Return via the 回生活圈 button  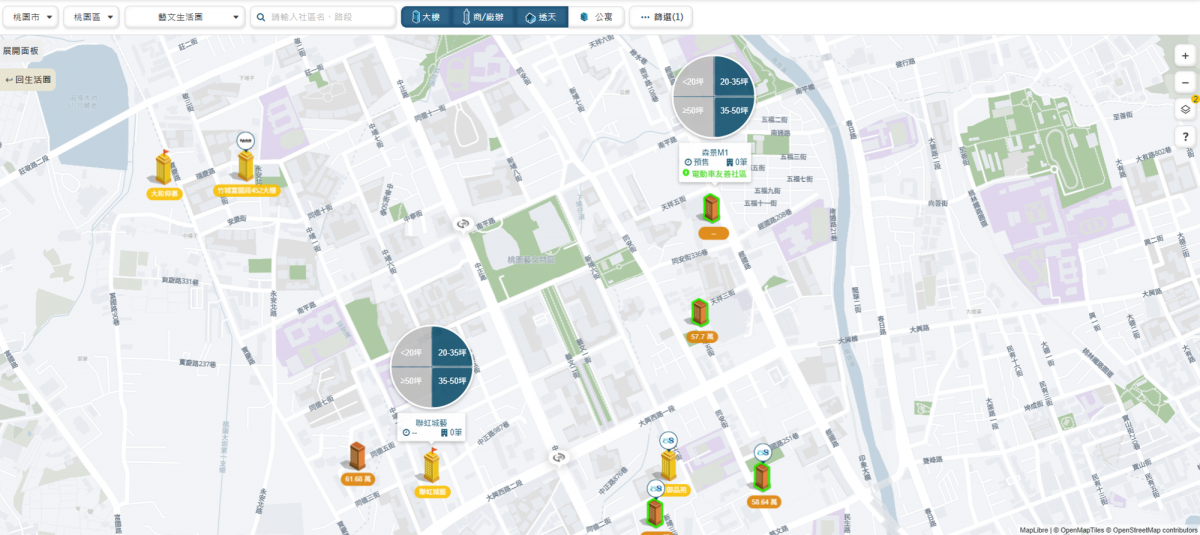coord(28,79)
